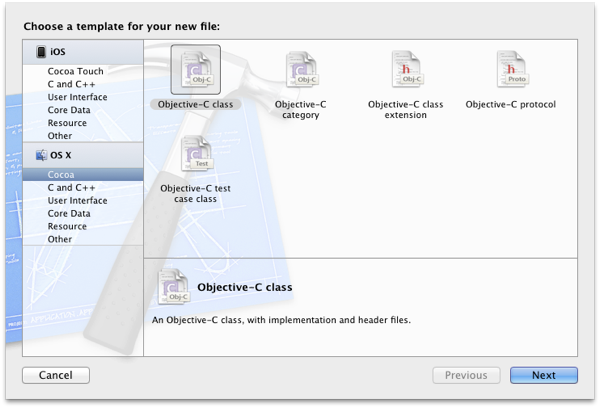Click the Cancel button
Image resolution: width=600 pixels, height=408 pixels.
56,375
